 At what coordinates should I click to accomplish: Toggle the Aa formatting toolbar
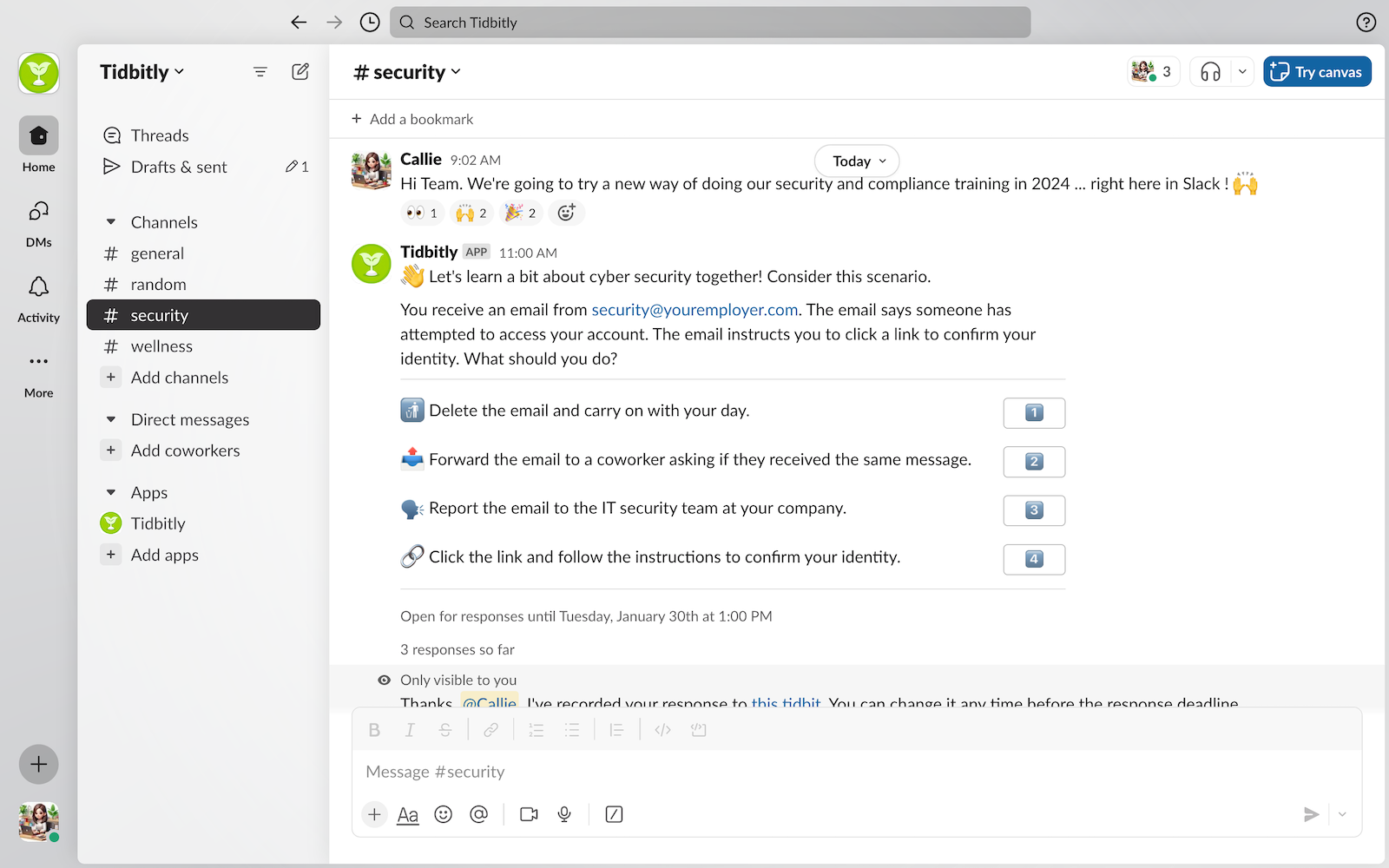click(408, 814)
